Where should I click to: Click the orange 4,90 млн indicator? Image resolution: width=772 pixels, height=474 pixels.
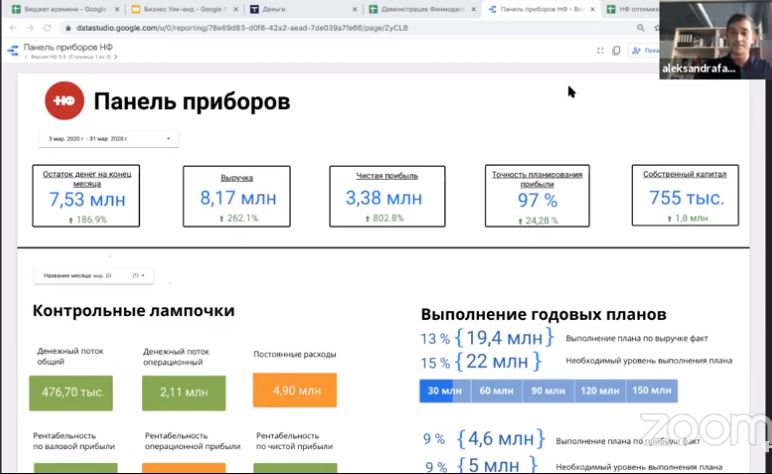pyautogui.click(x=295, y=390)
